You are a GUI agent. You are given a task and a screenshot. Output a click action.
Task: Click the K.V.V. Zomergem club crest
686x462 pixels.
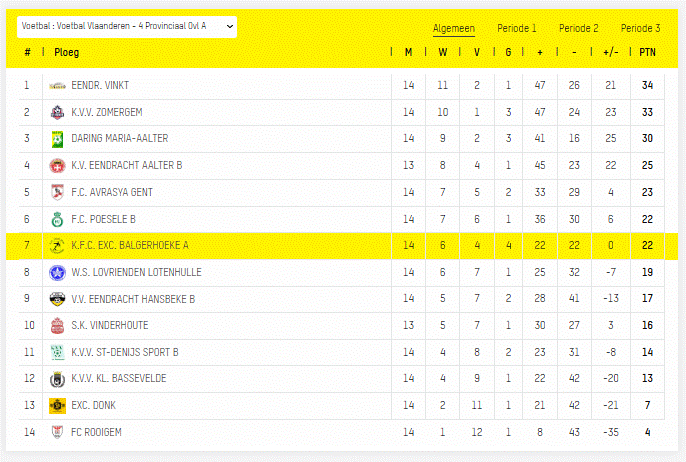pos(57,112)
